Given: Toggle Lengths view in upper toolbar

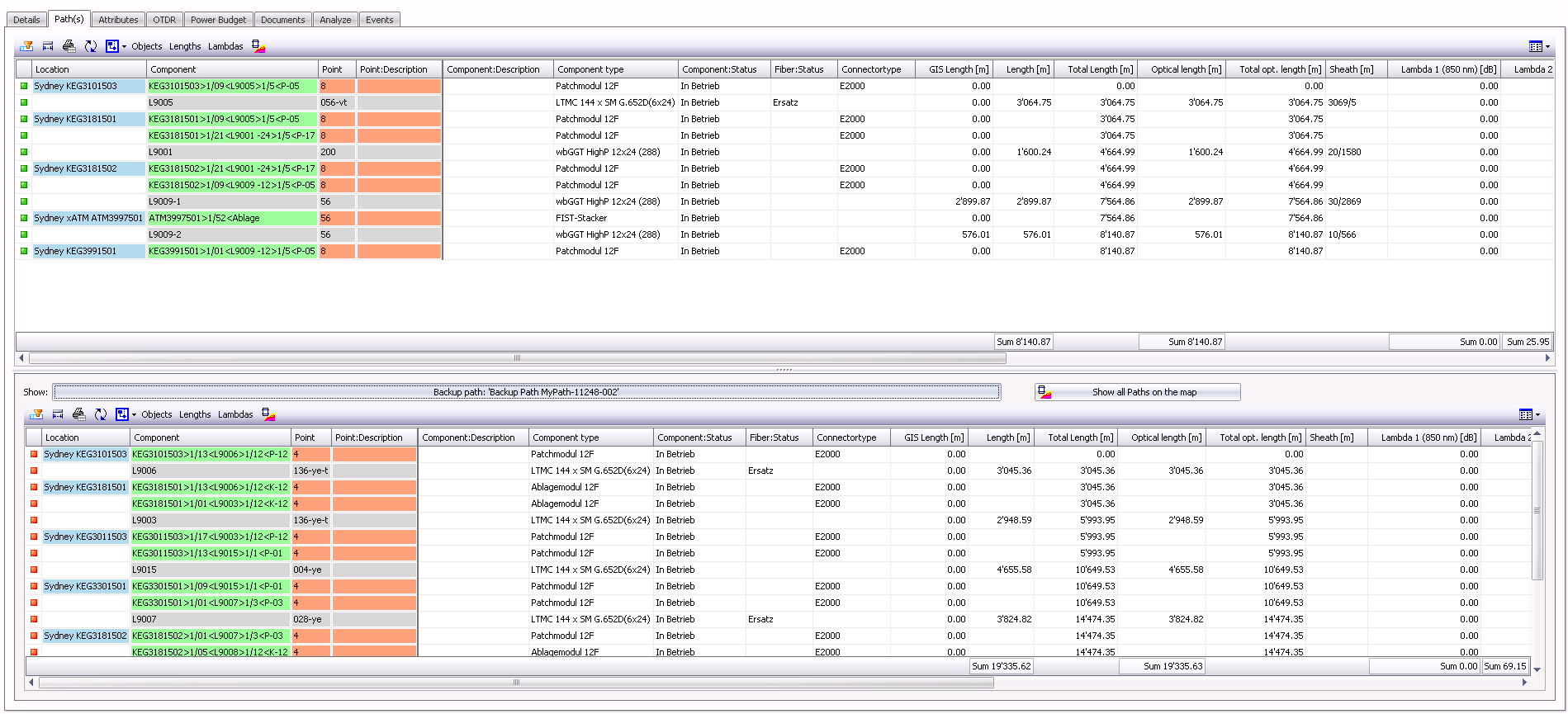Looking at the screenshot, I should [x=185, y=46].
